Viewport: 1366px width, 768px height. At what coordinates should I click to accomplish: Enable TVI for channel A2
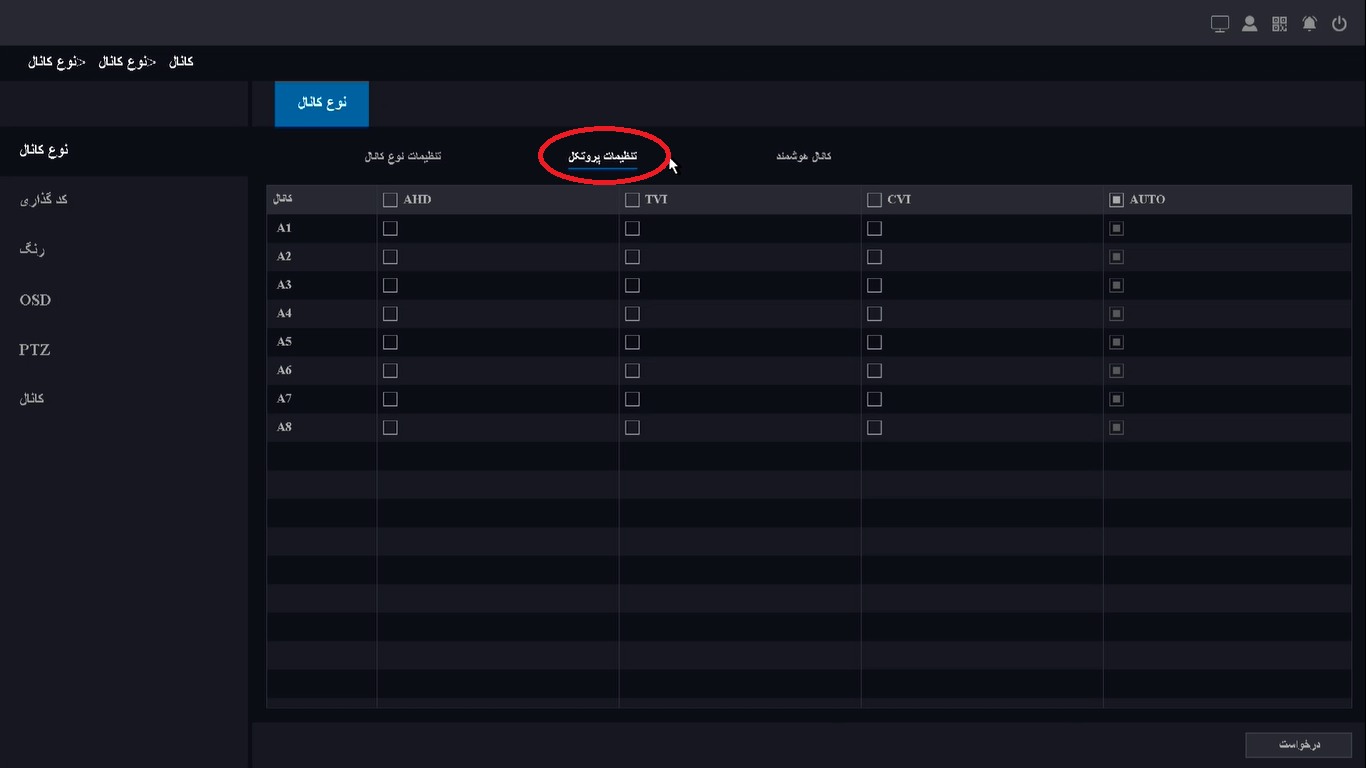(632, 257)
